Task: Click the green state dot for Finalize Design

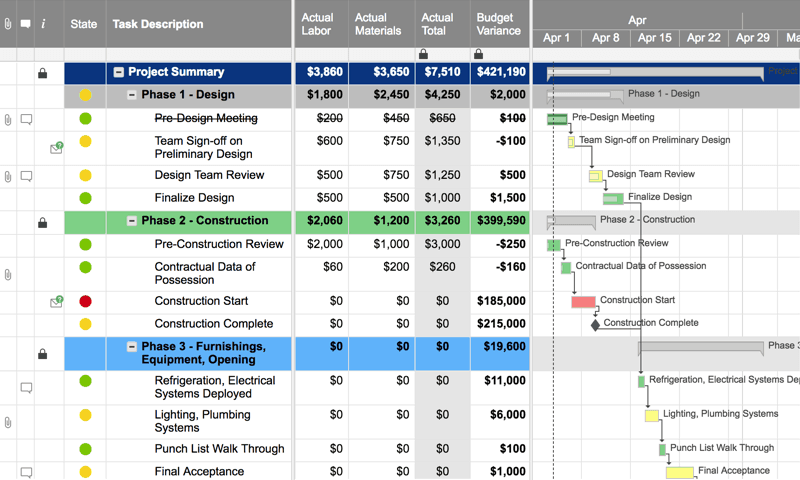Action: [85, 198]
